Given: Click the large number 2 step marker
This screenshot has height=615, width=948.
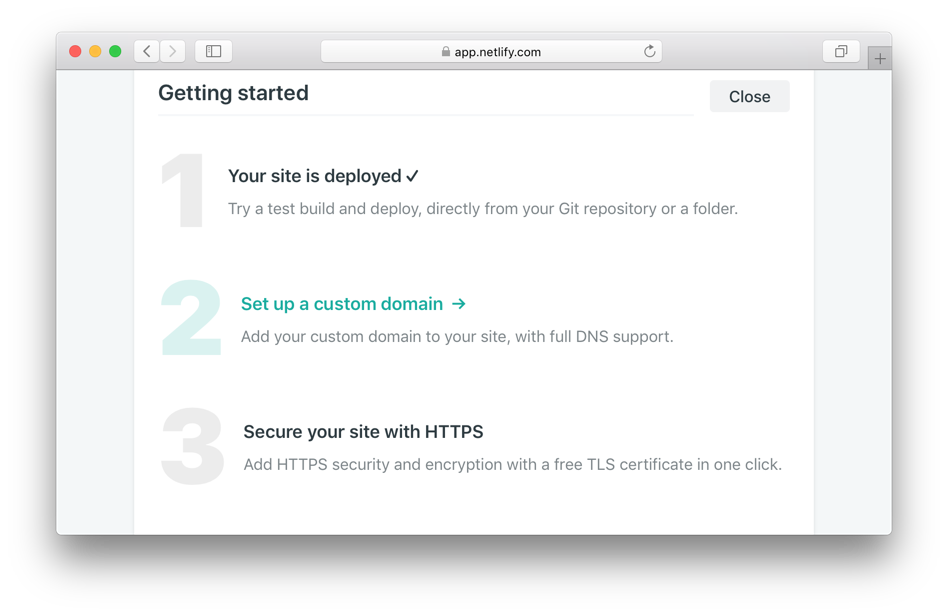Looking at the screenshot, I should 191,317.
